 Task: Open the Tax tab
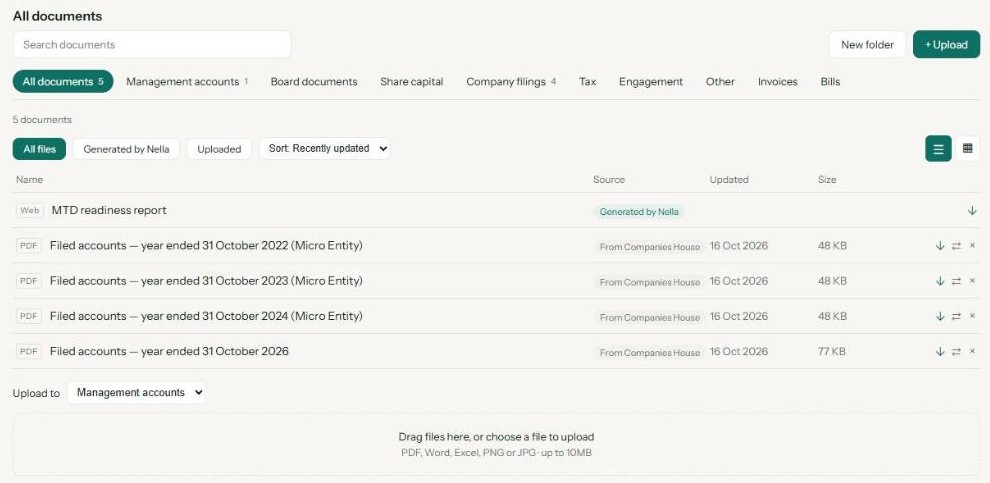tap(587, 81)
